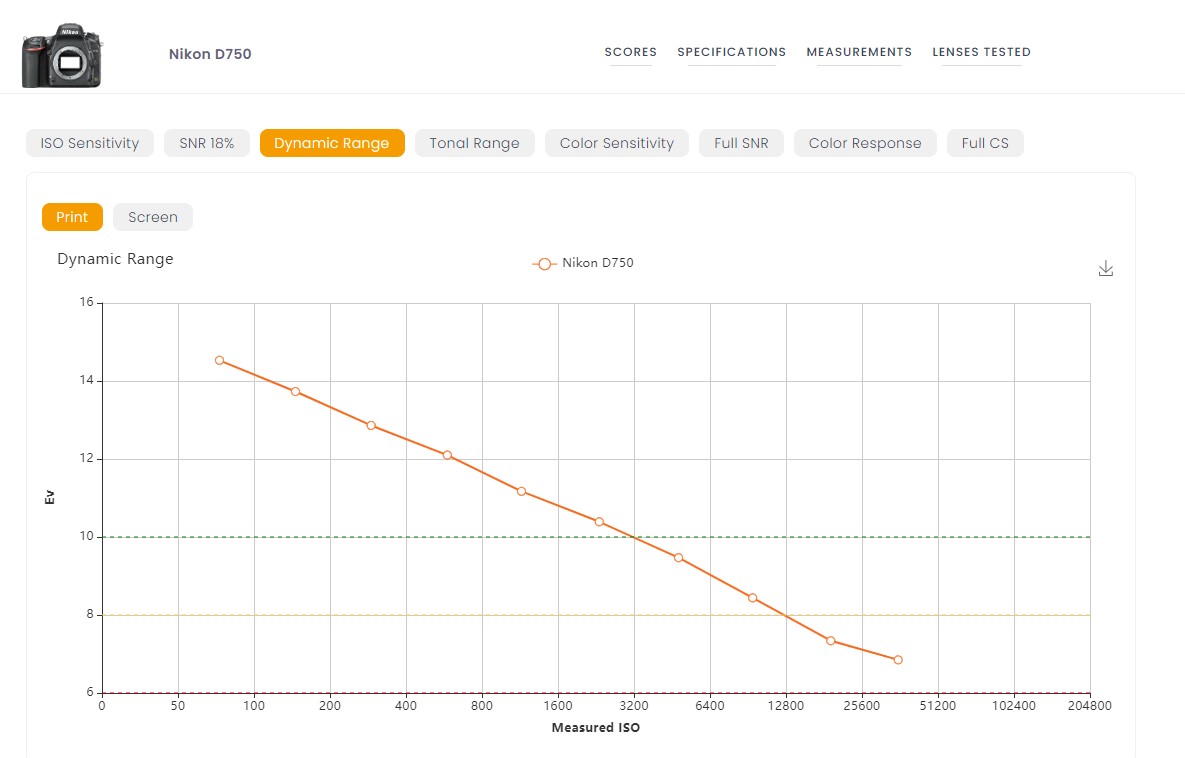Go to the Measurements section

[859, 52]
